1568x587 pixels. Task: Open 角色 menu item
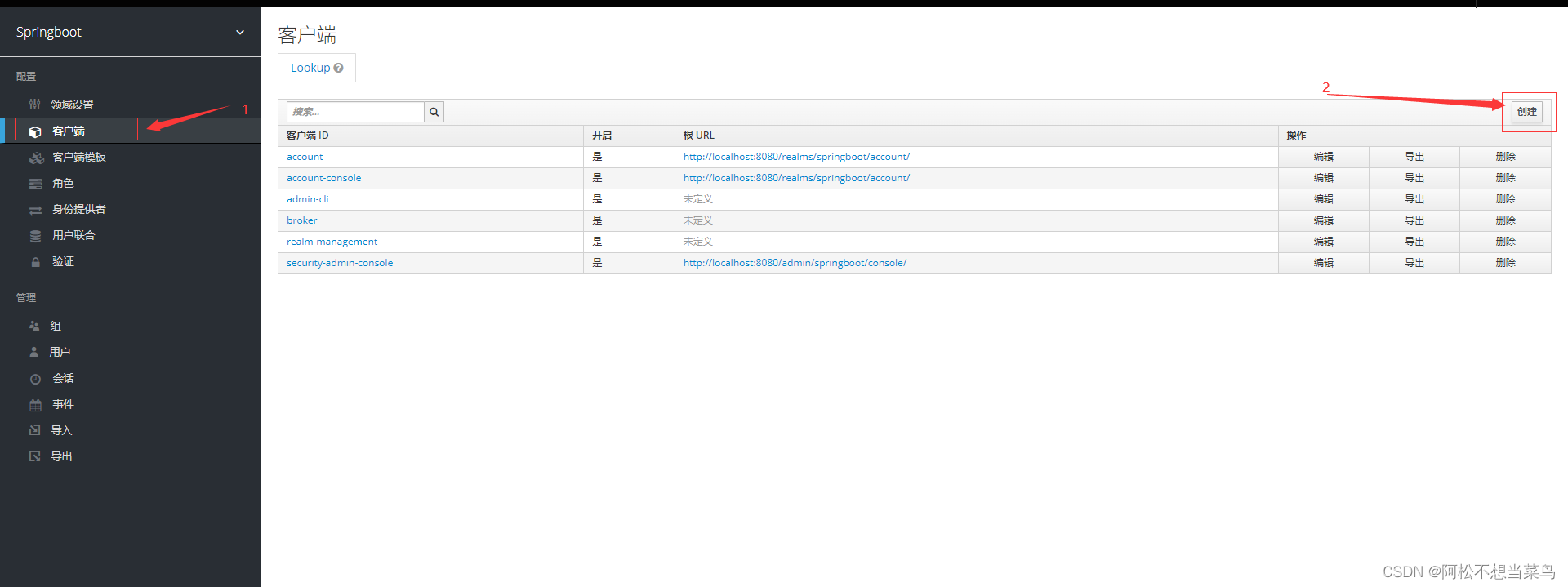[x=63, y=183]
